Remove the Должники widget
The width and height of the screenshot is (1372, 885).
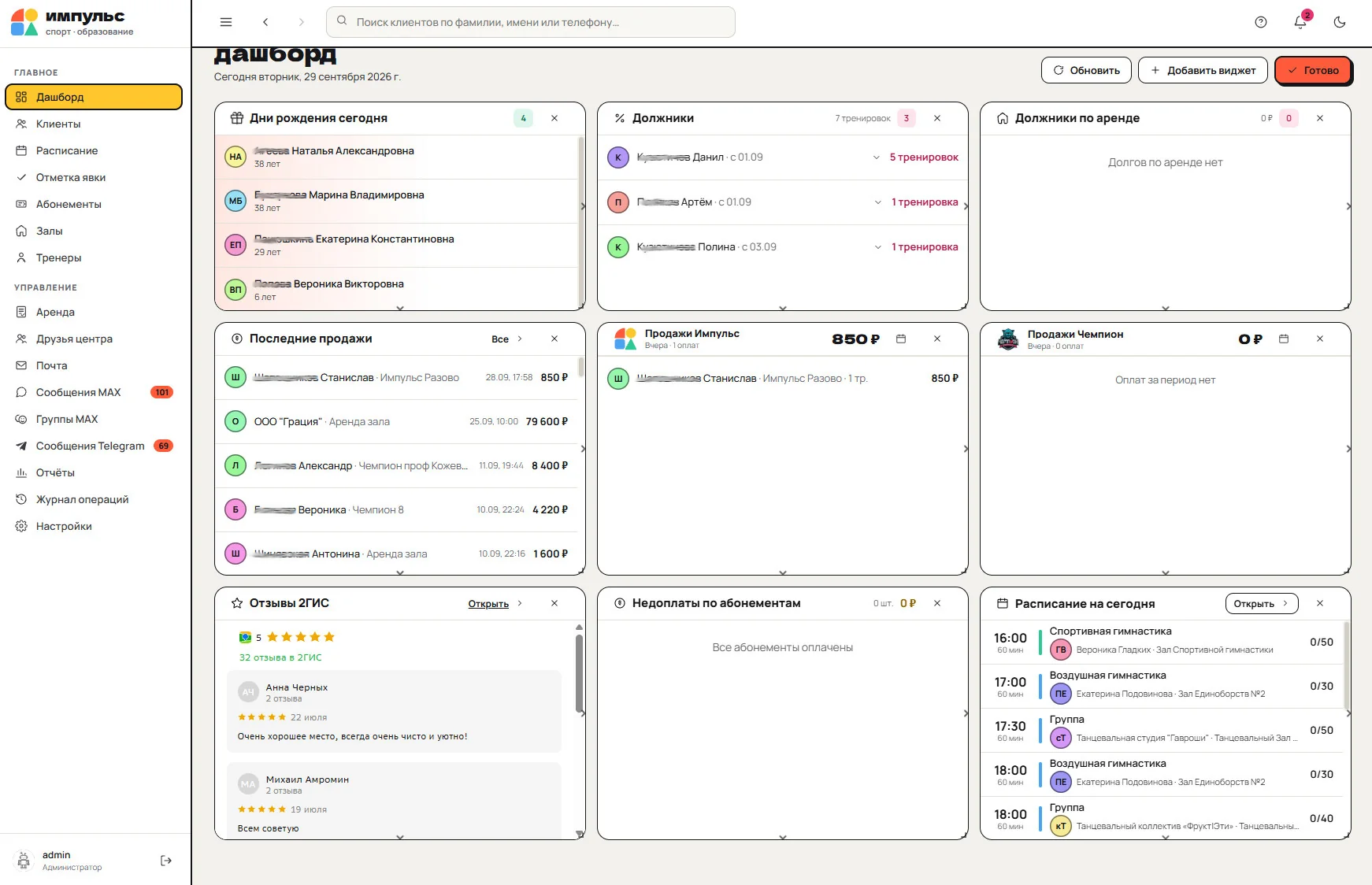(937, 118)
